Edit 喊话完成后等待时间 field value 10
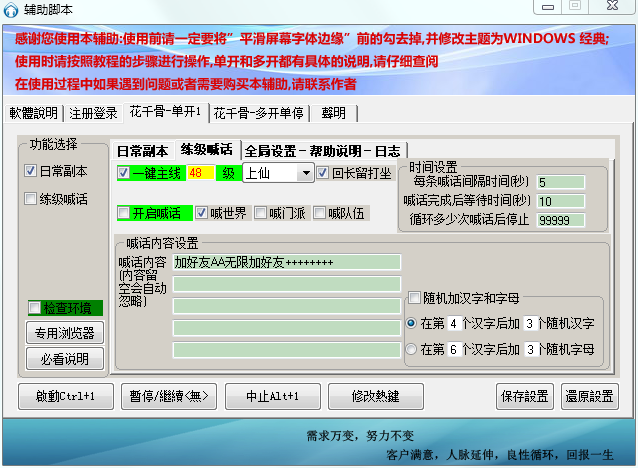Viewport: 638px width, 468px height. pyautogui.click(x=561, y=201)
